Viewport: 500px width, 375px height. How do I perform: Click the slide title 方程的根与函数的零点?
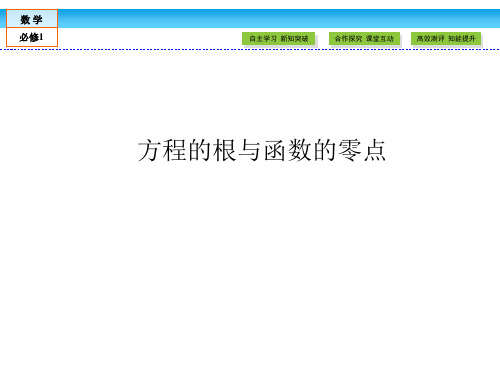[262, 151]
